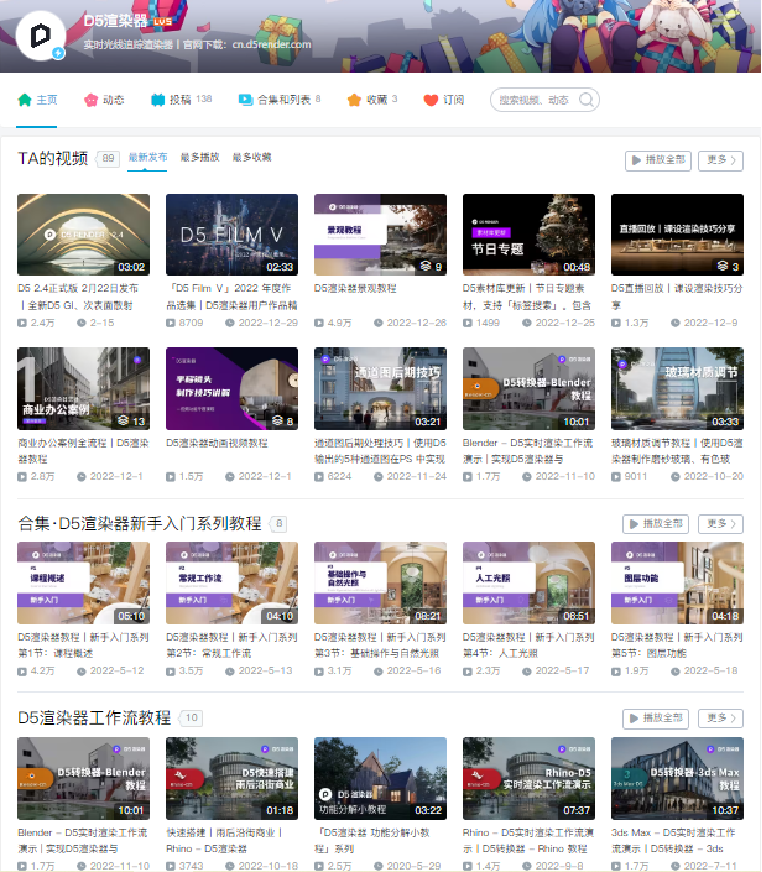Open the 节日专题 video thumbnail
The height and width of the screenshot is (872, 762).
pyautogui.click(x=529, y=235)
